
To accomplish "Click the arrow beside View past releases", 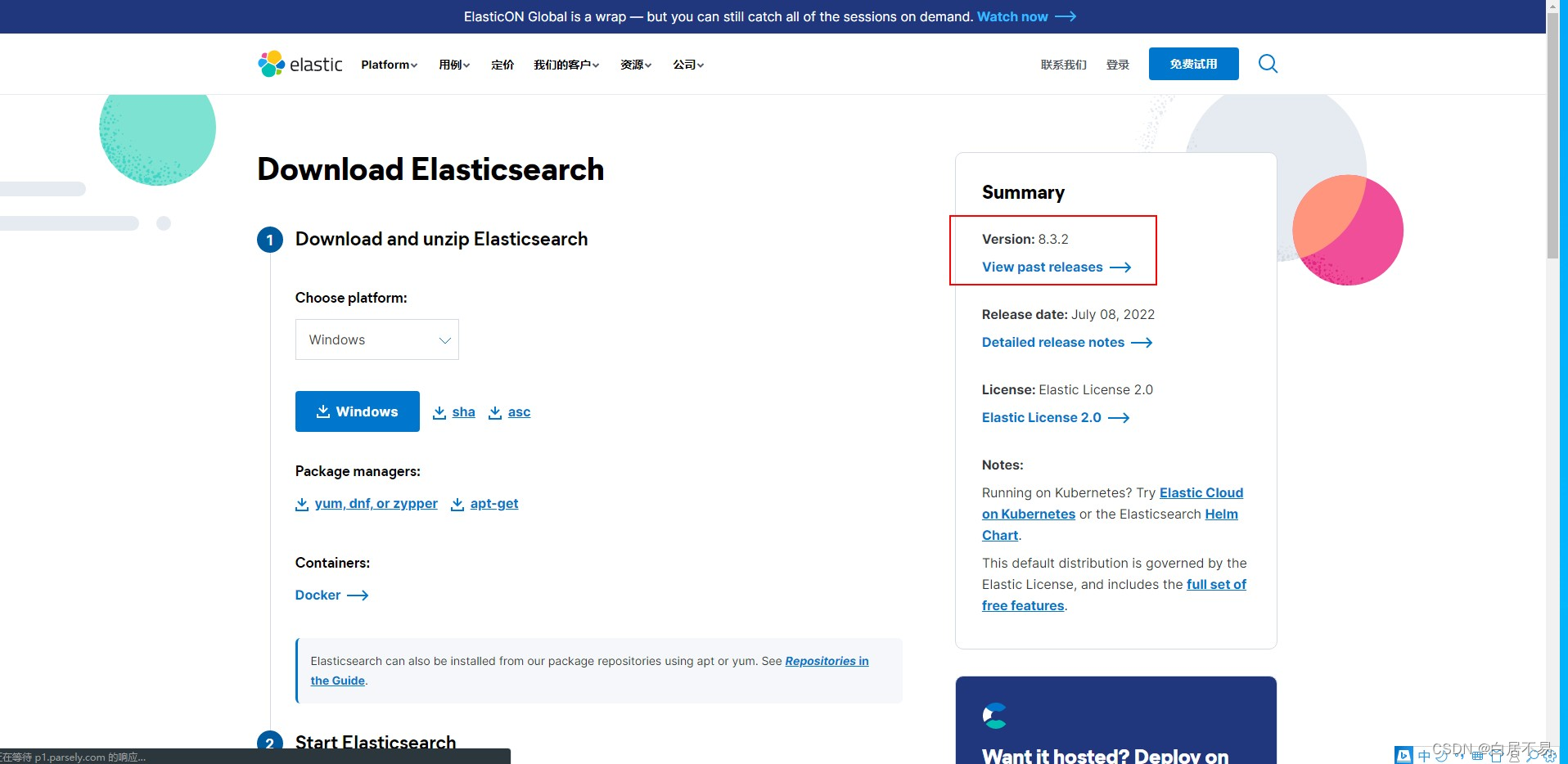I will click(x=1120, y=267).
